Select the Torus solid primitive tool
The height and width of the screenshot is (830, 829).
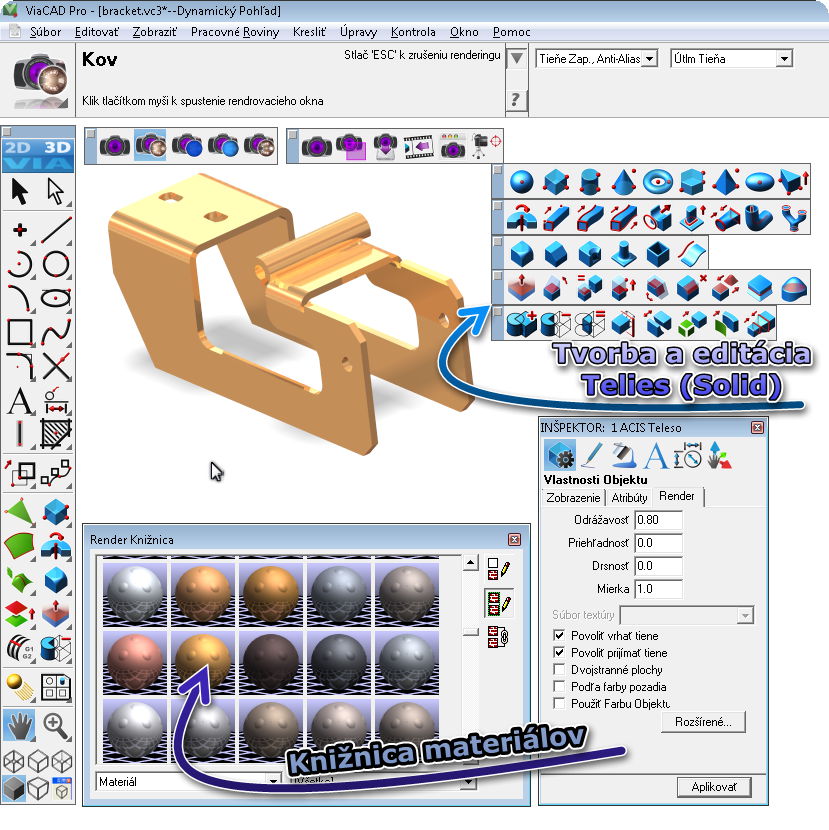657,182
